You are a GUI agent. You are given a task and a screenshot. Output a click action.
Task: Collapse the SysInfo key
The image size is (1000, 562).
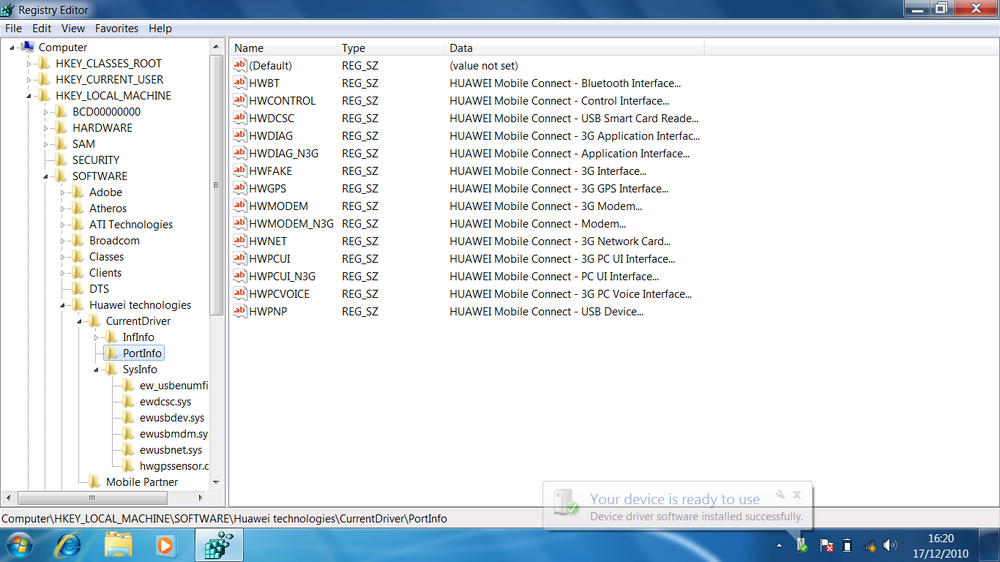point(96,369)
